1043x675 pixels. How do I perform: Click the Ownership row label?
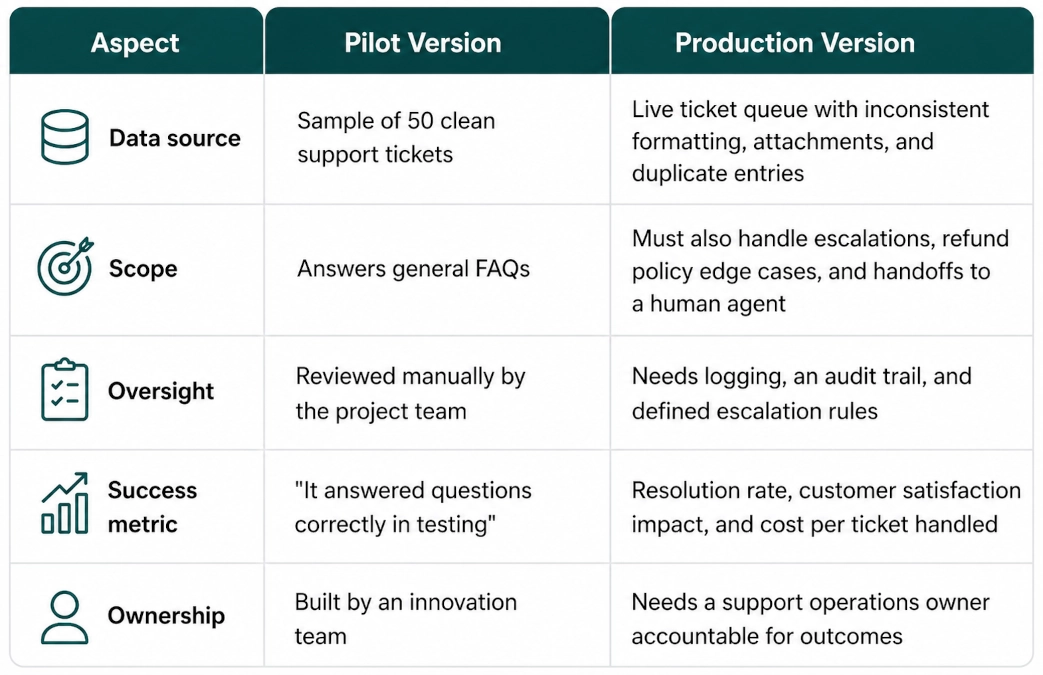(x=166, y=616)
